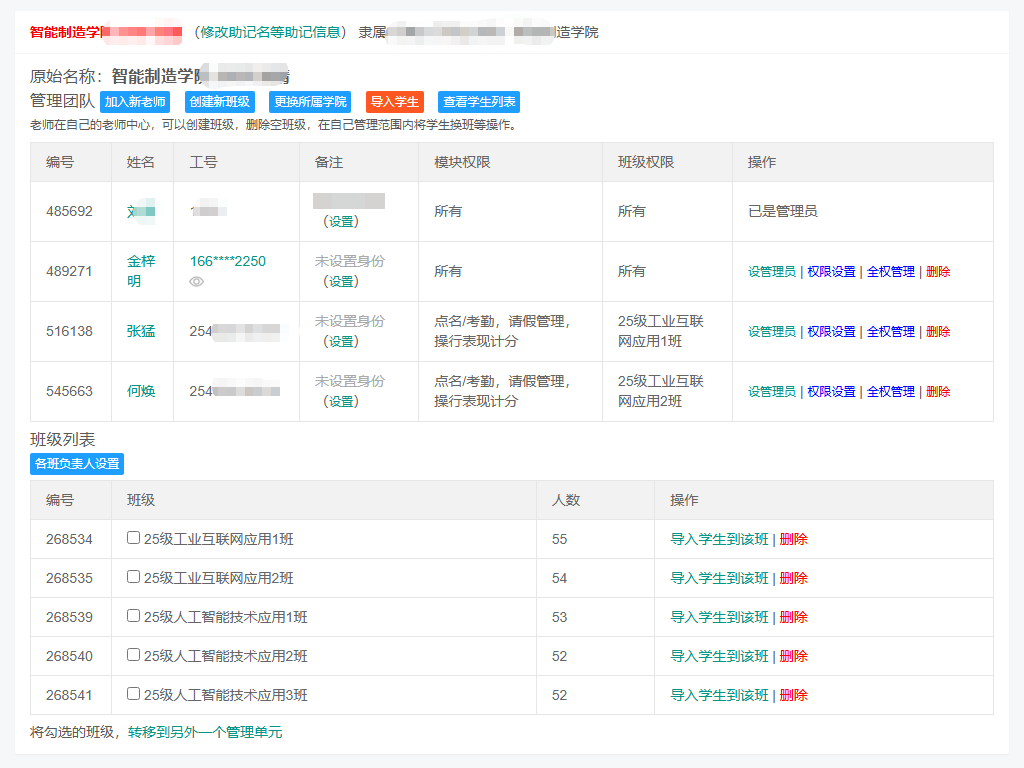1024x768 pixels.
Task: Click 各班负责人设置 button
Action: (x=77, y=464)
